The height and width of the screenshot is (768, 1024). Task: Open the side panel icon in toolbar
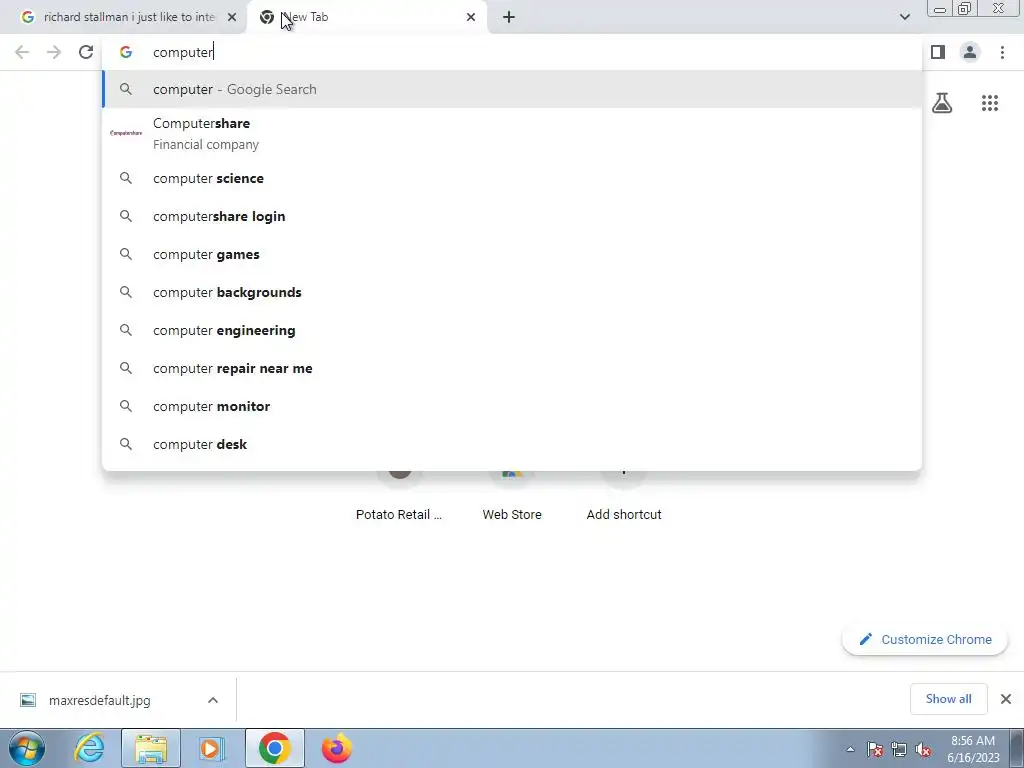click(x=938, y=52)
